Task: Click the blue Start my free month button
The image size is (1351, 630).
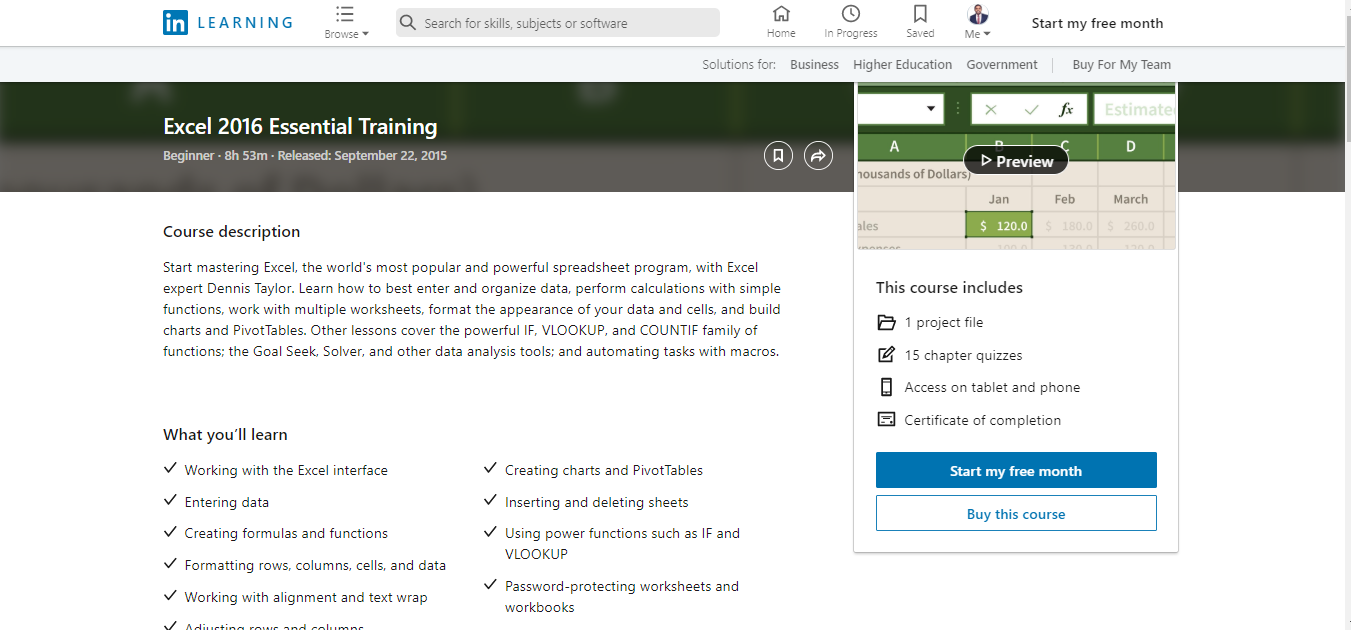Action: click(1016, 471)
